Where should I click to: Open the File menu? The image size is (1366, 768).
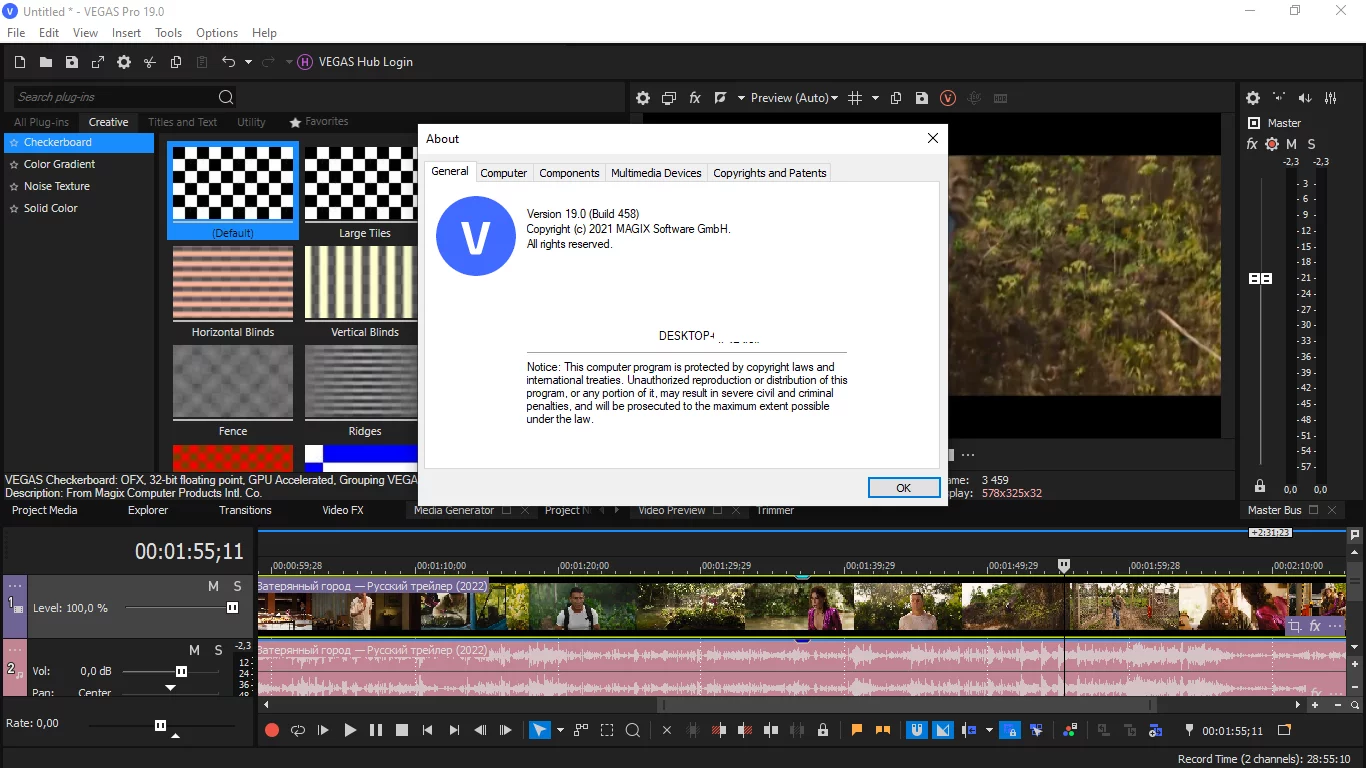pyautogui.click(x=16, y=33)
